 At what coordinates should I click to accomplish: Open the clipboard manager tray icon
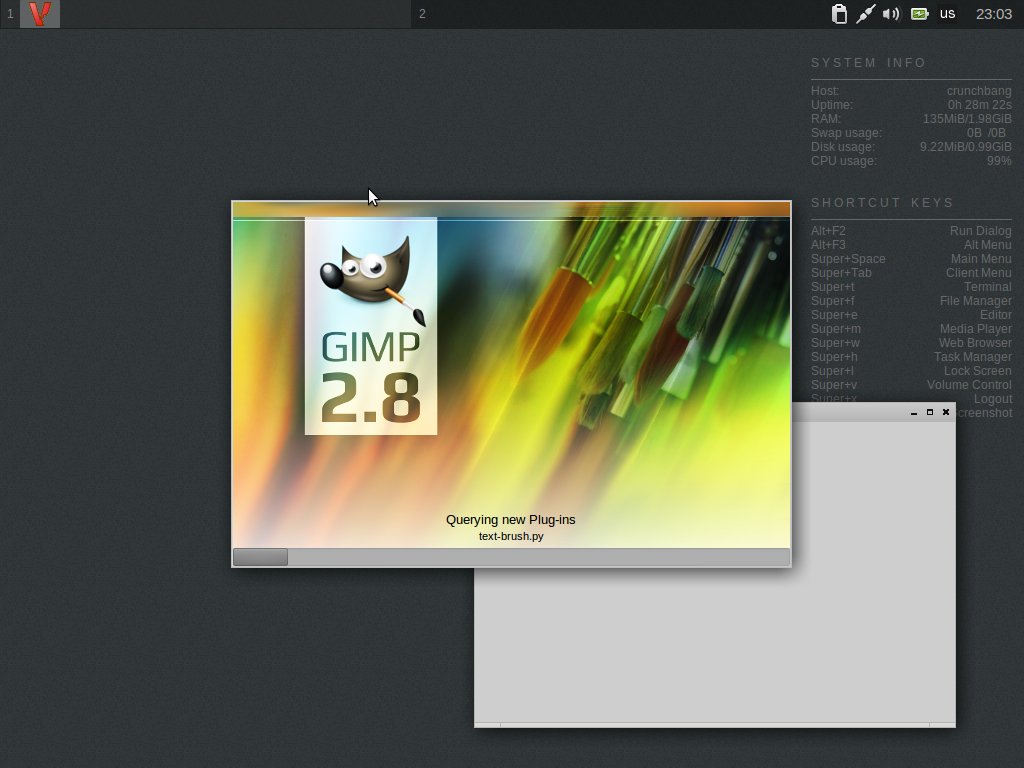pyautogui.click(x=839, y=14)
